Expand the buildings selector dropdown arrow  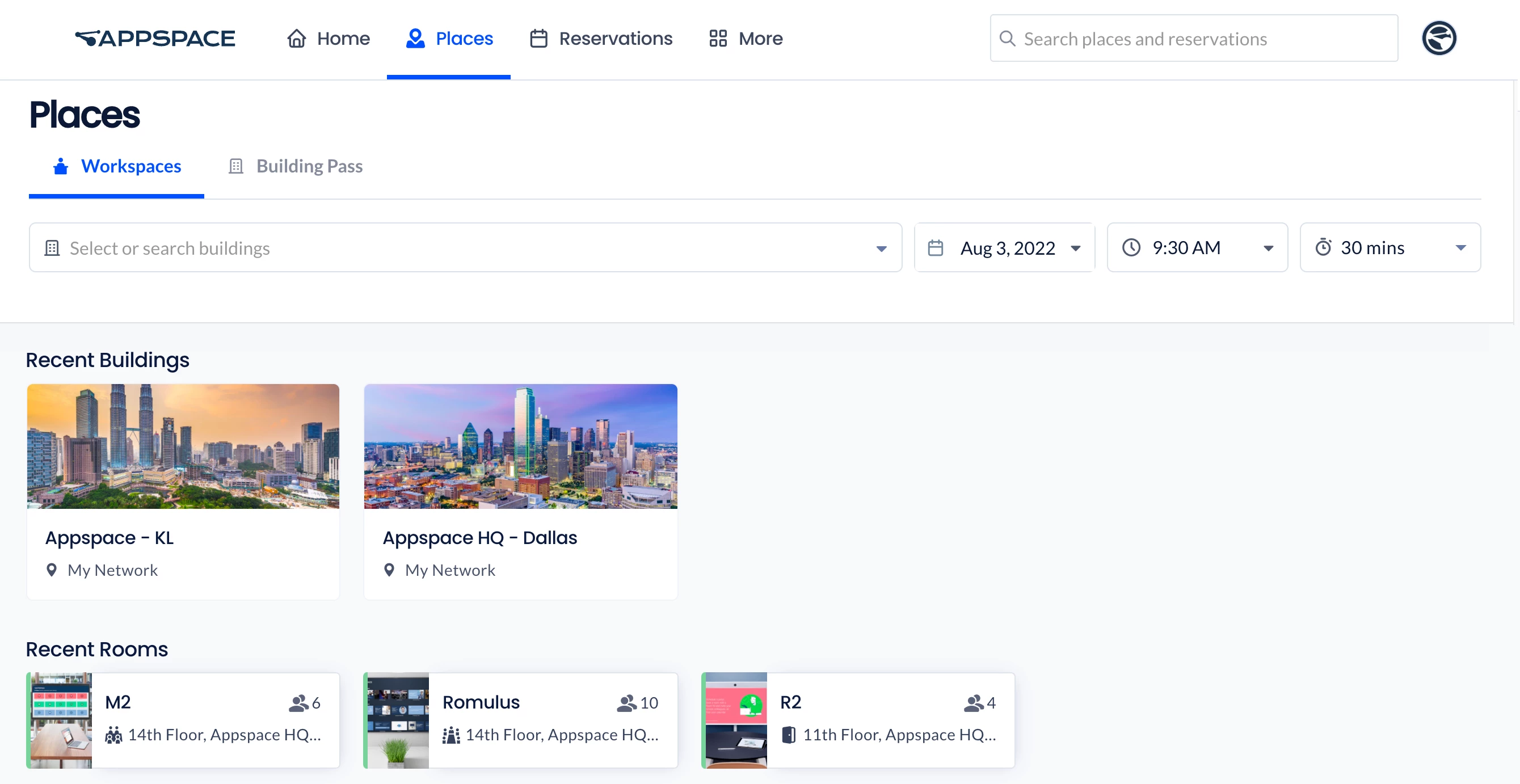(x=881, y=248)
